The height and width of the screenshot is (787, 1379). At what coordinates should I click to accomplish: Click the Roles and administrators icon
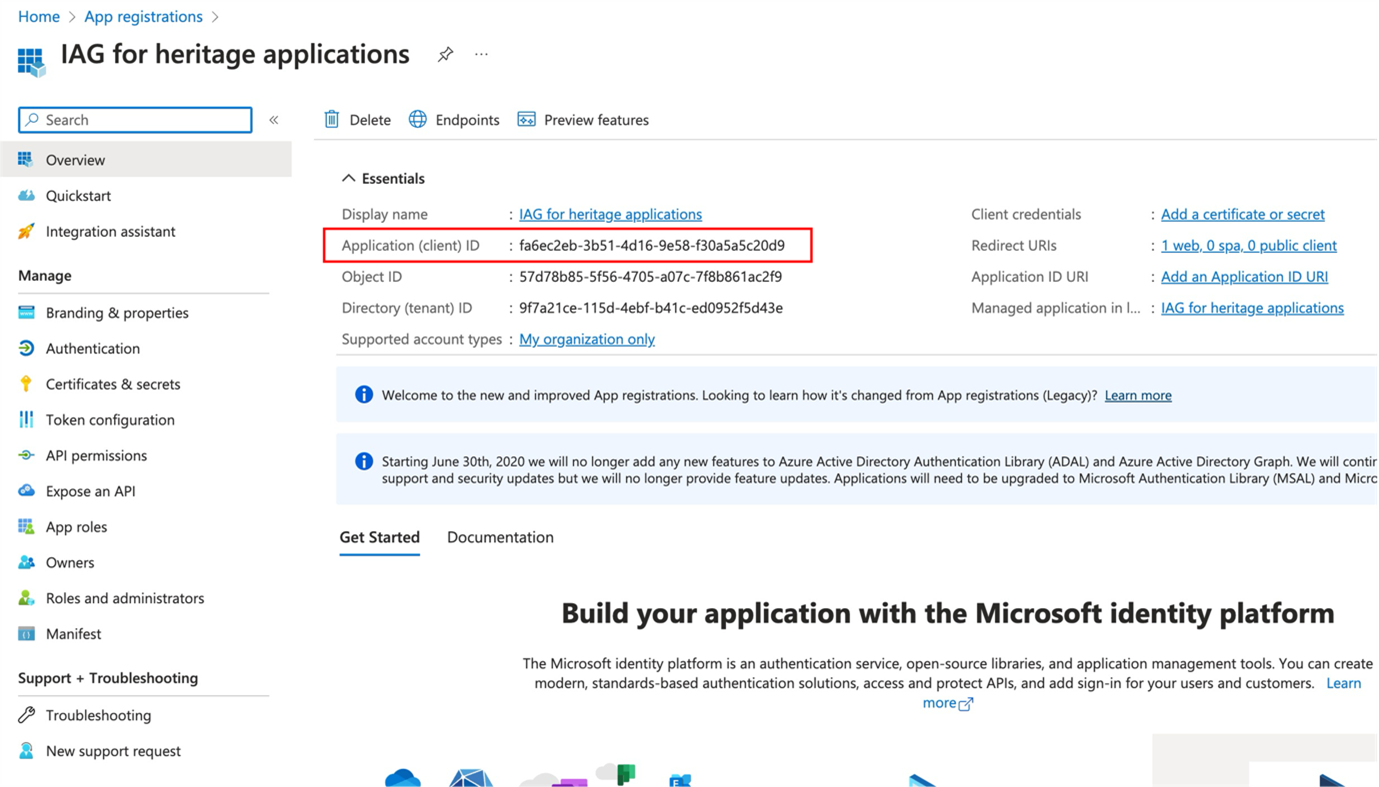pos(26,598)
